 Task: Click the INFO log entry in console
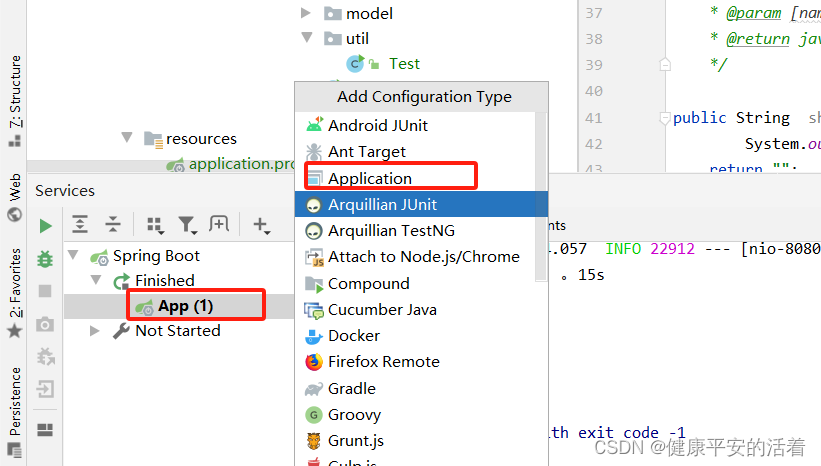pyautogui.click(x=623, y=249)
